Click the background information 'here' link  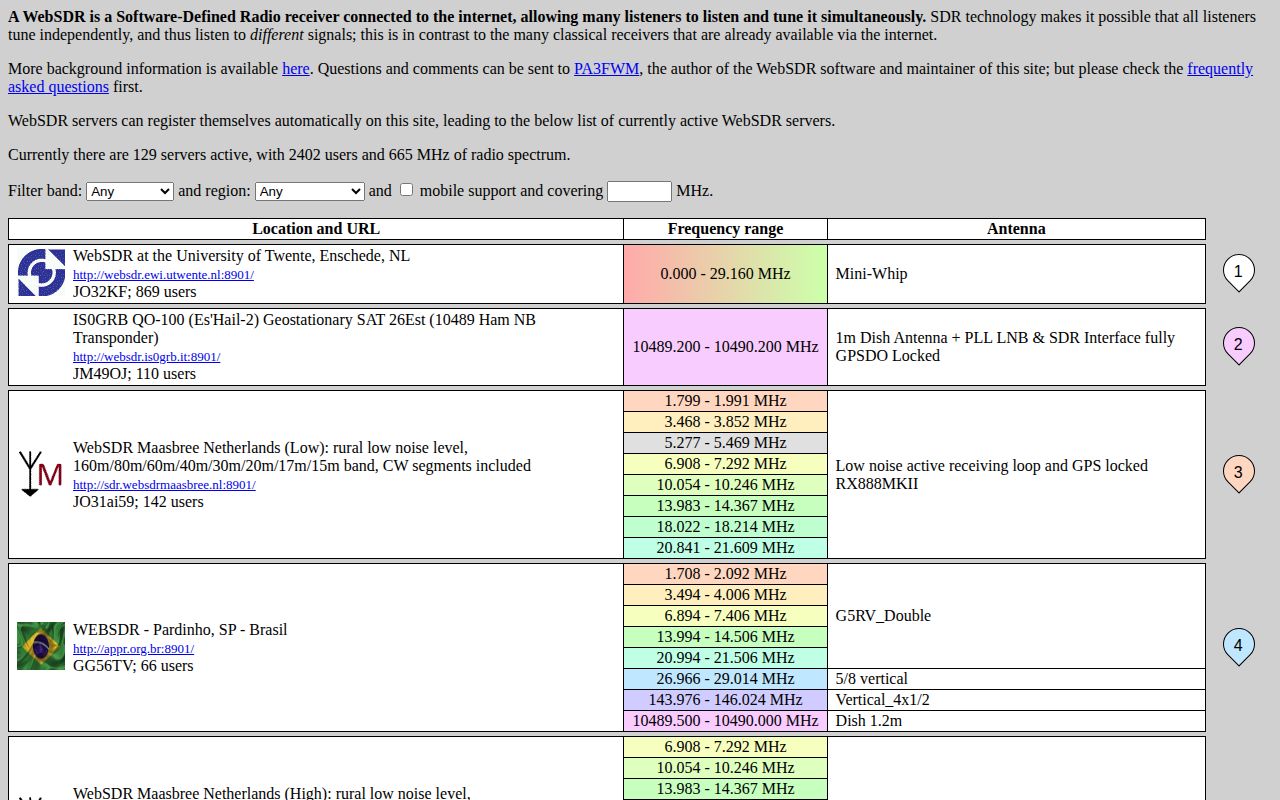[296, 68]
